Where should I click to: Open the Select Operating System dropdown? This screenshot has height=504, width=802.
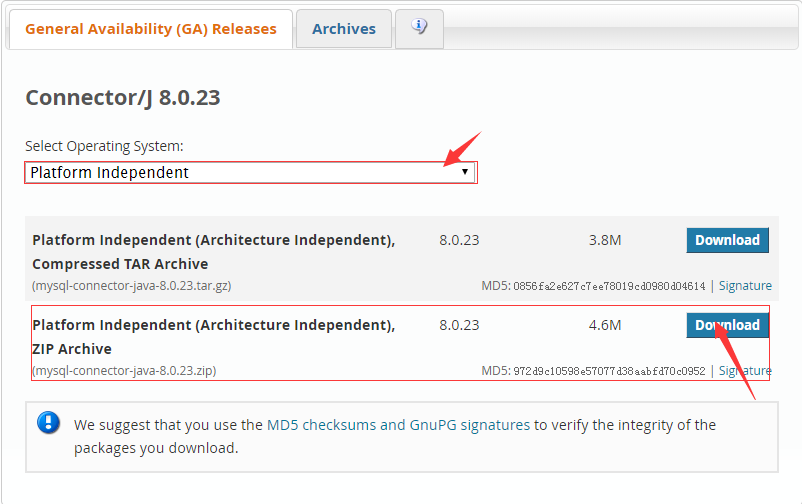pyautogui.click(x=251, y=172)
